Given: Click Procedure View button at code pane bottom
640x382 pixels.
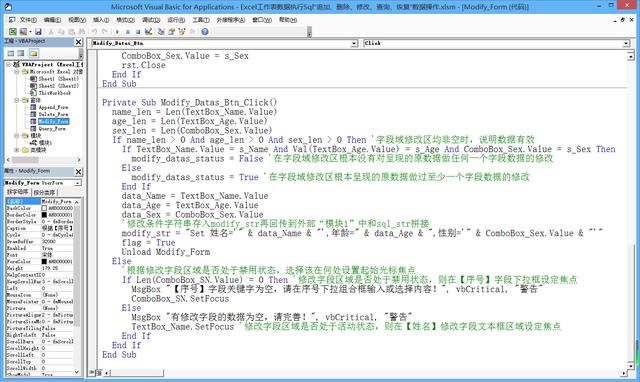Looking at the screenshot, I should 92,373.
